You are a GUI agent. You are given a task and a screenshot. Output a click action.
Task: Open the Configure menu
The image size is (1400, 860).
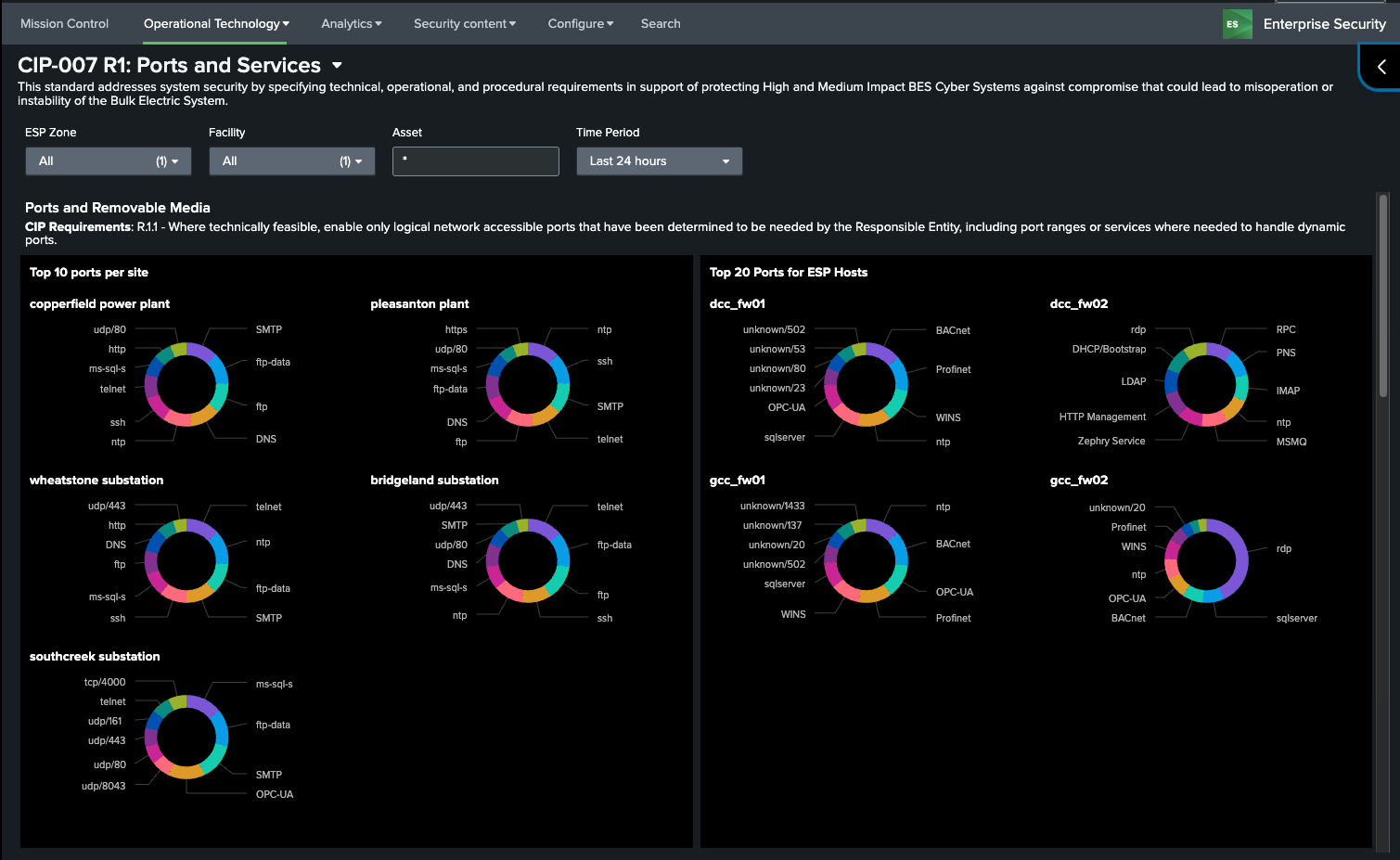point(580,24)
